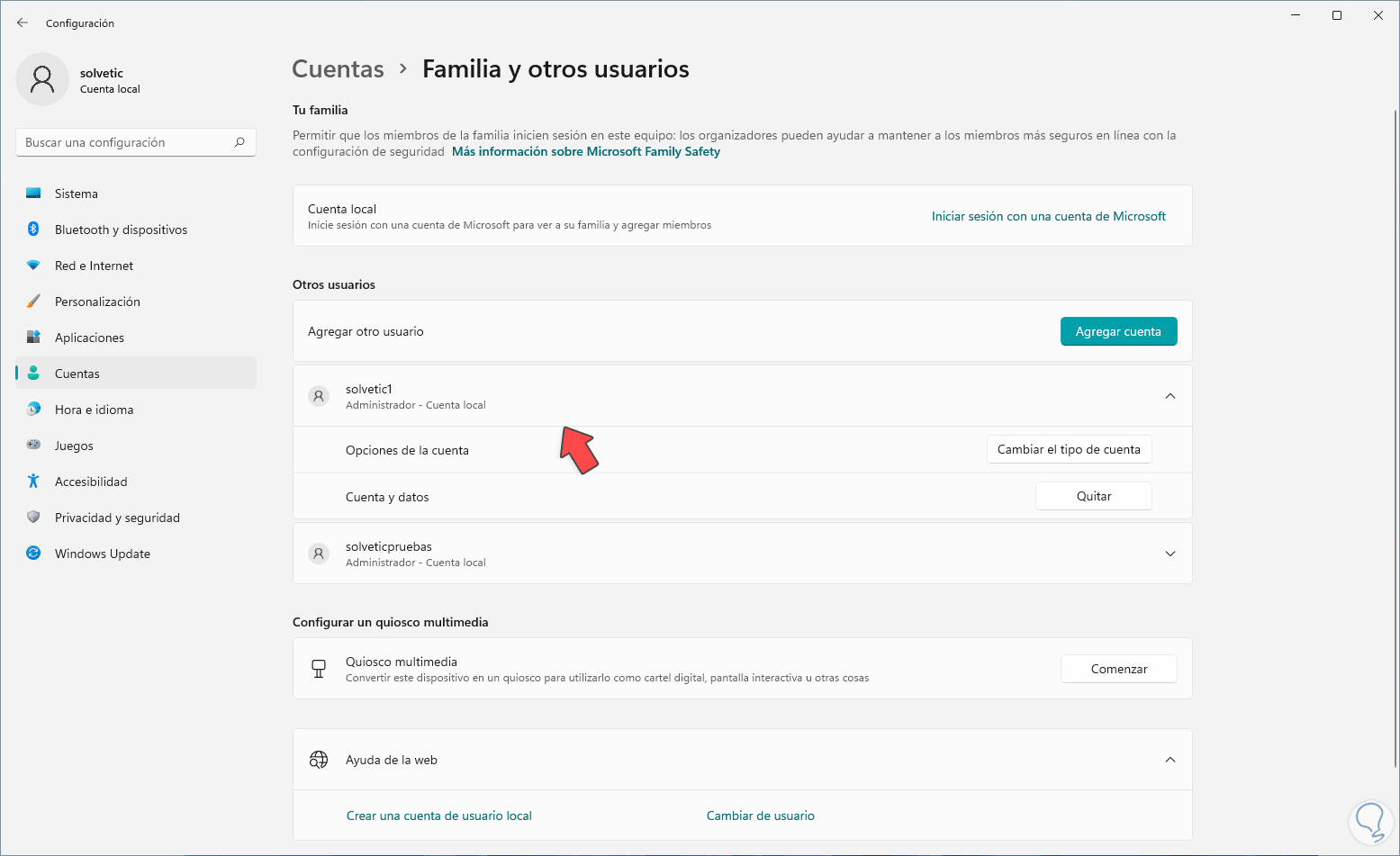Click the Privacidad y seguridad shield icon
The width and height of the screenshot is (1400, 856).
pyautogui.click(x=33, y=518)
